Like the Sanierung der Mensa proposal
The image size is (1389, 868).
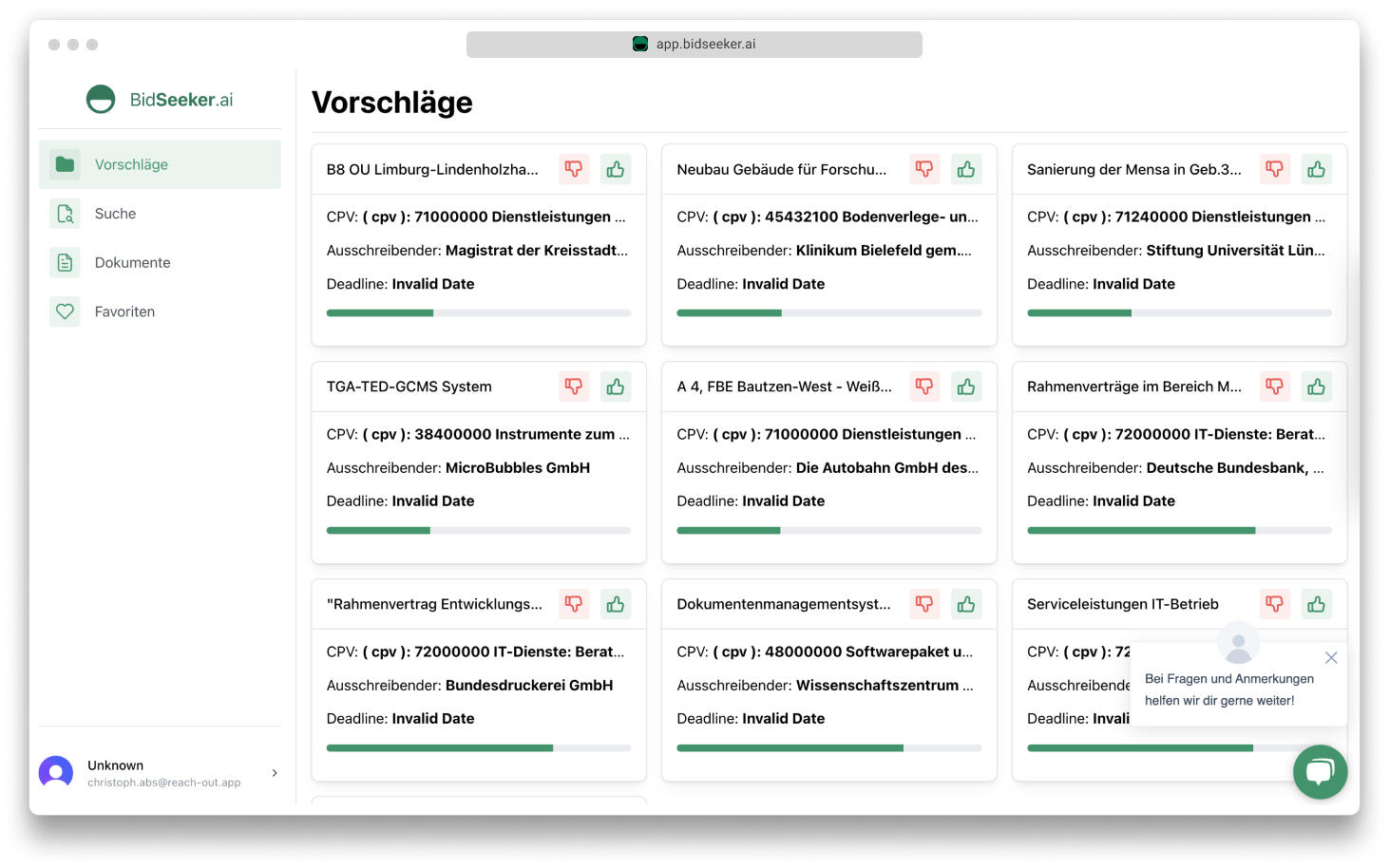point(1316,169)
